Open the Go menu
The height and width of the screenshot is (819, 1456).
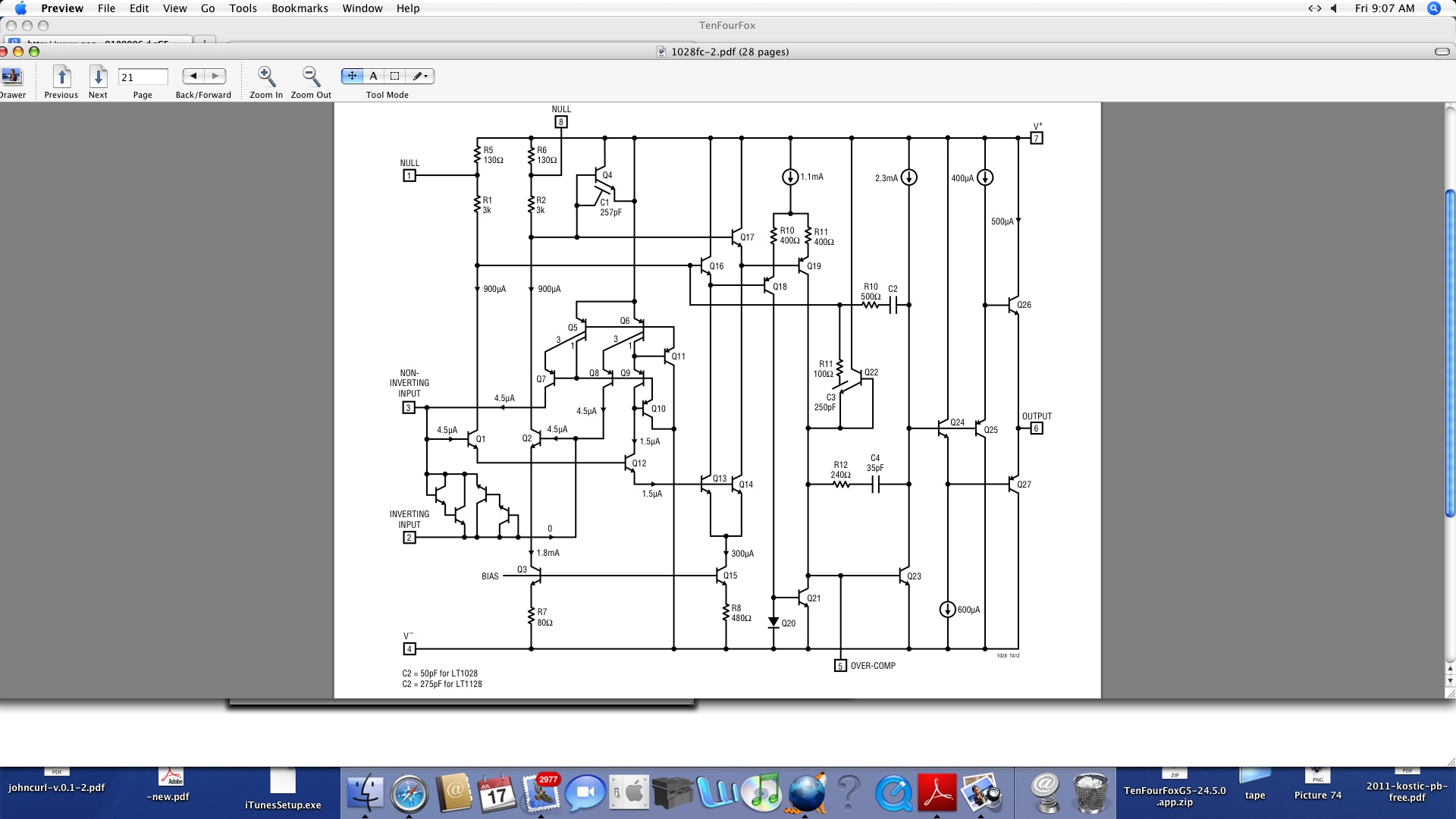coord(208,8)
